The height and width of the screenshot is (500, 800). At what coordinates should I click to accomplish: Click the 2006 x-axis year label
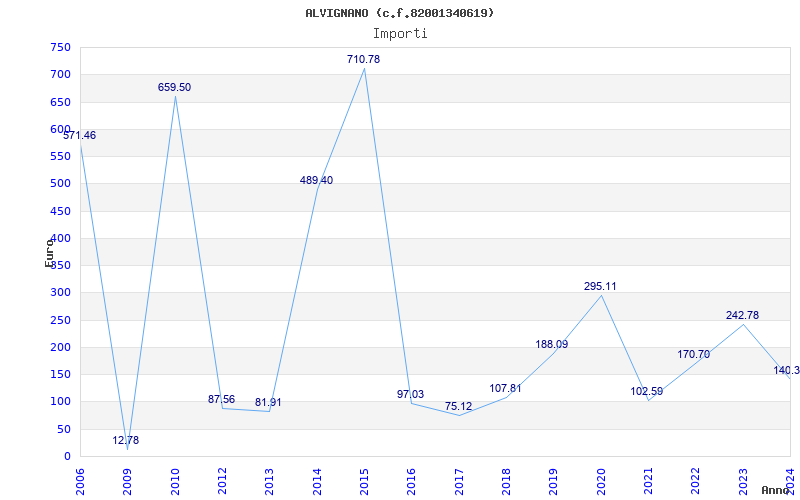pos(80,482)
